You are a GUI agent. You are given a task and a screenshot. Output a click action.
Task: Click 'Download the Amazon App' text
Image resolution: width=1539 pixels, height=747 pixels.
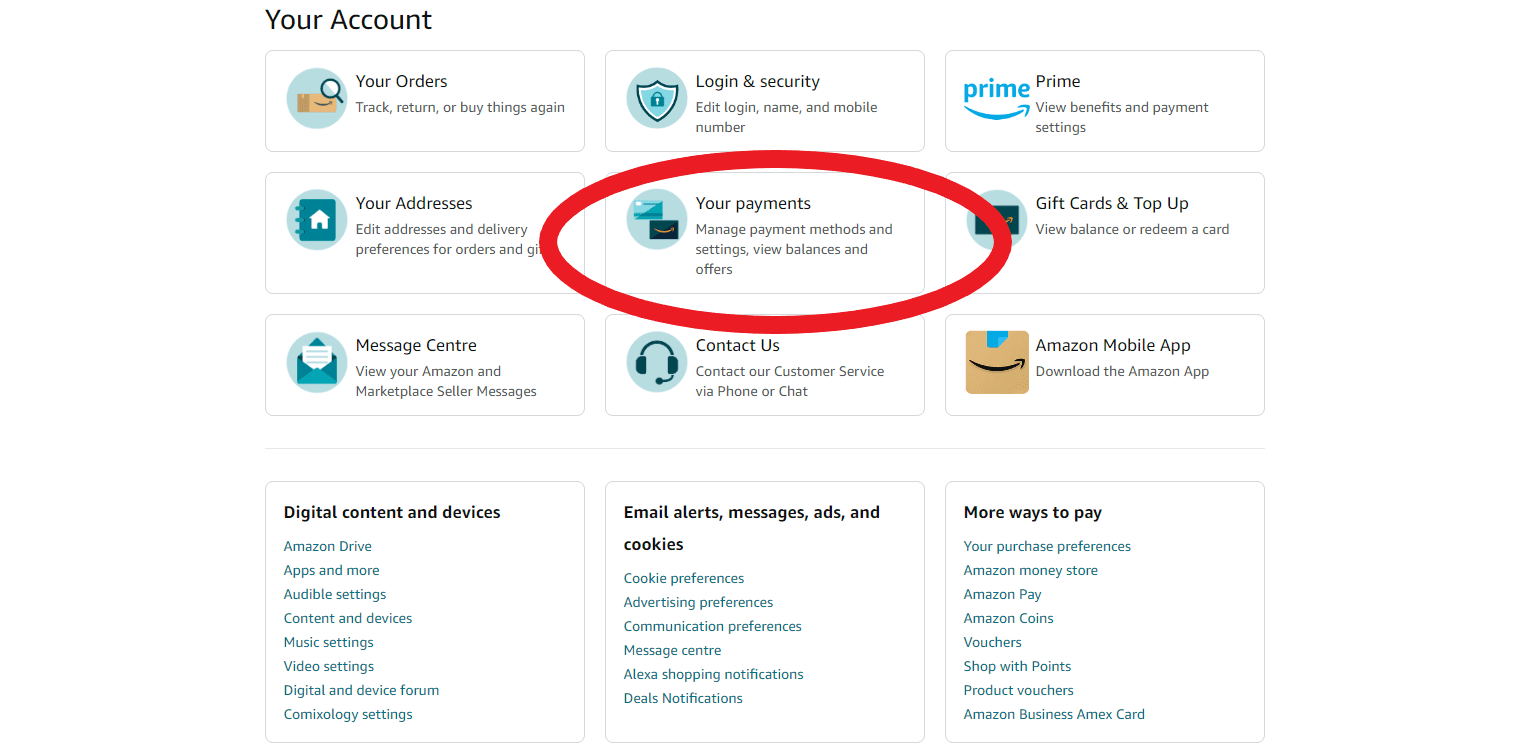click(x=1122, y=371)
